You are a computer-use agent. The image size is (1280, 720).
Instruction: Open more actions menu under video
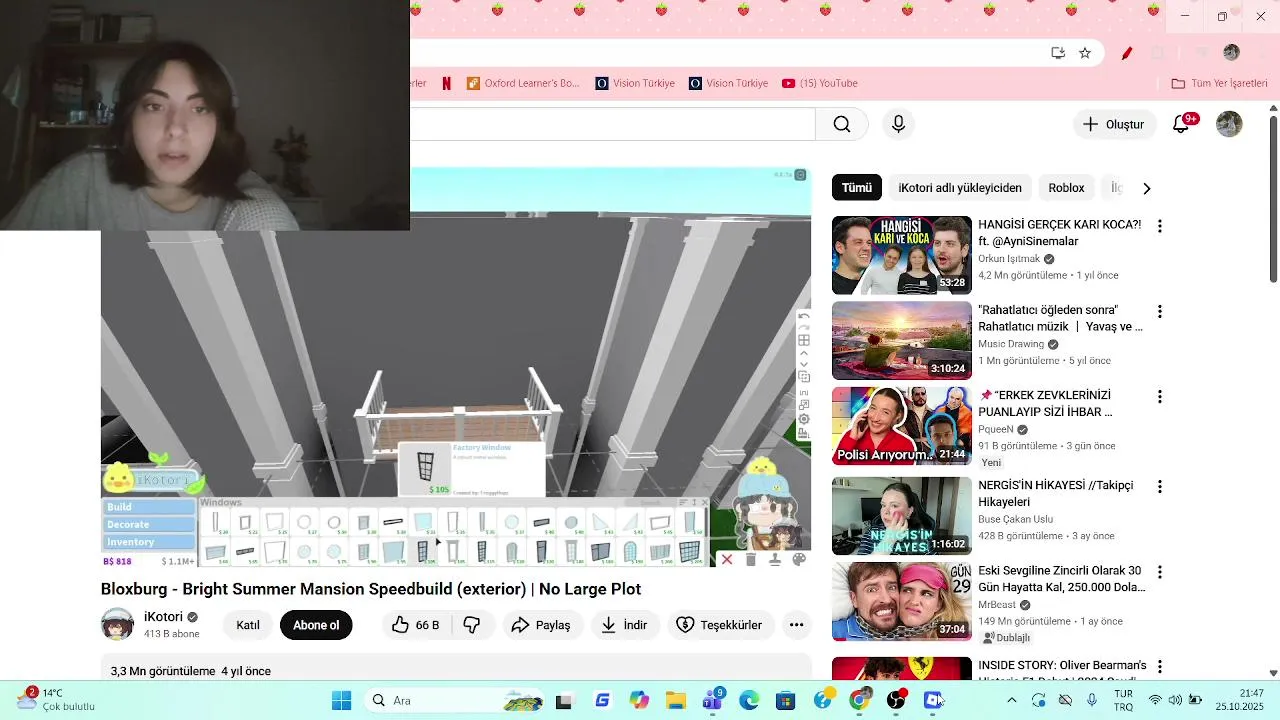(x=796, y=625)
